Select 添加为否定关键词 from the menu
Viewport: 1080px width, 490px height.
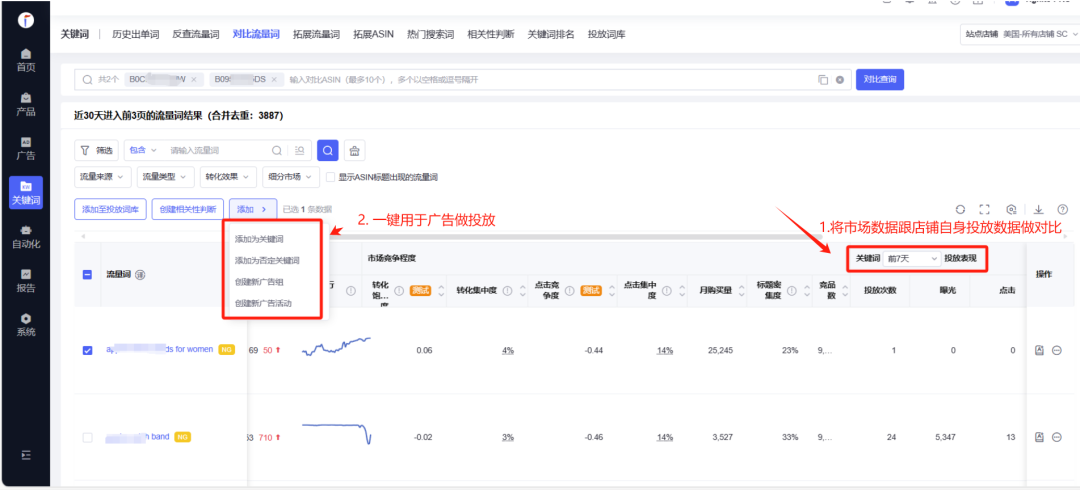[x=266, y=260]
